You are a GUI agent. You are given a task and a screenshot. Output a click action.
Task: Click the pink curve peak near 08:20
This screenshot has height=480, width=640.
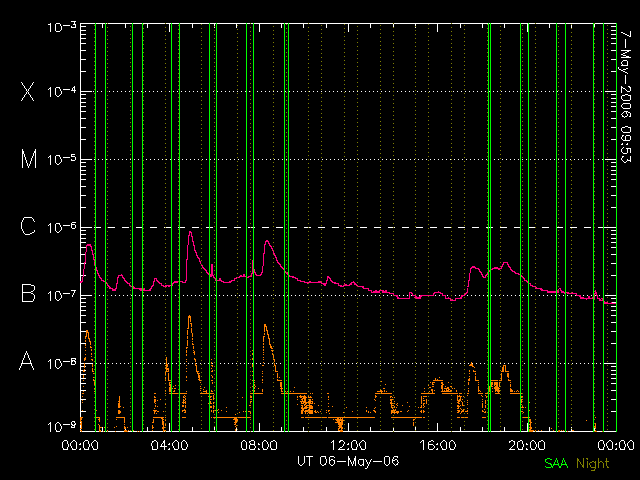267,241
